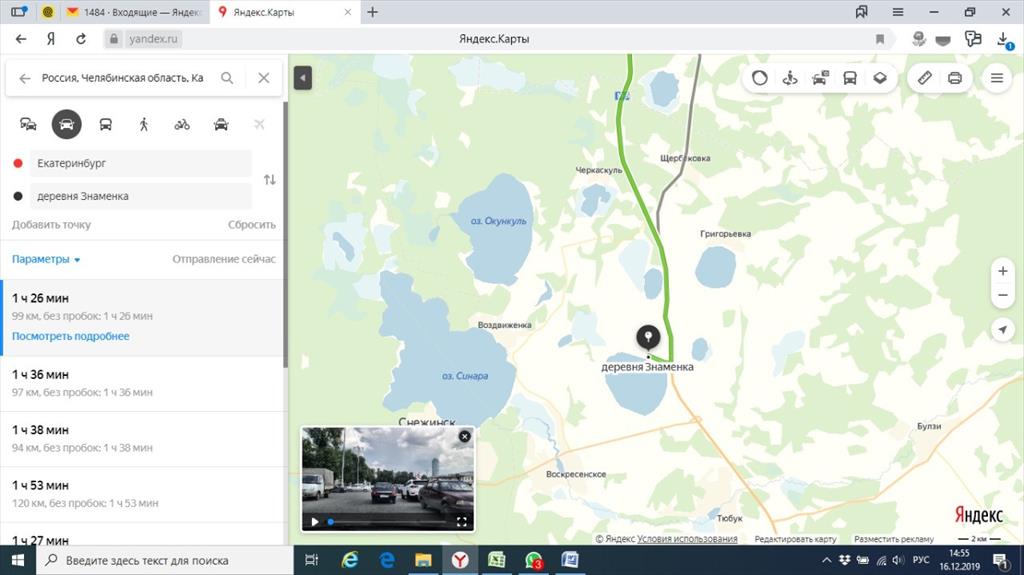Toggle the road events layer
Image resolution: width=1024 pixels, height=575 pixels.
coord(820,78)
